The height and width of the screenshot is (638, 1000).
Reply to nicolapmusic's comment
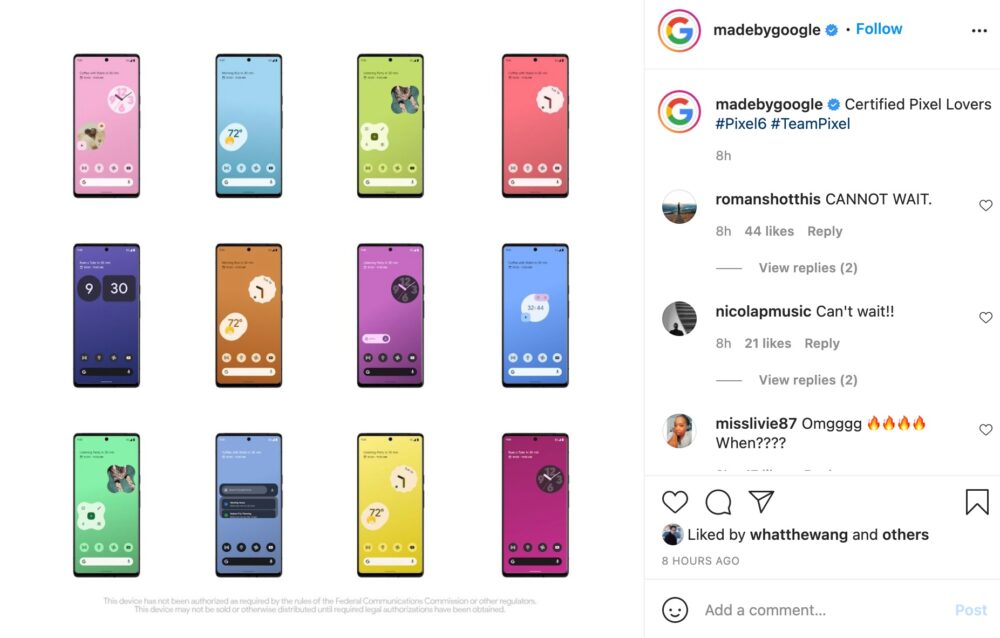[821, 343]
